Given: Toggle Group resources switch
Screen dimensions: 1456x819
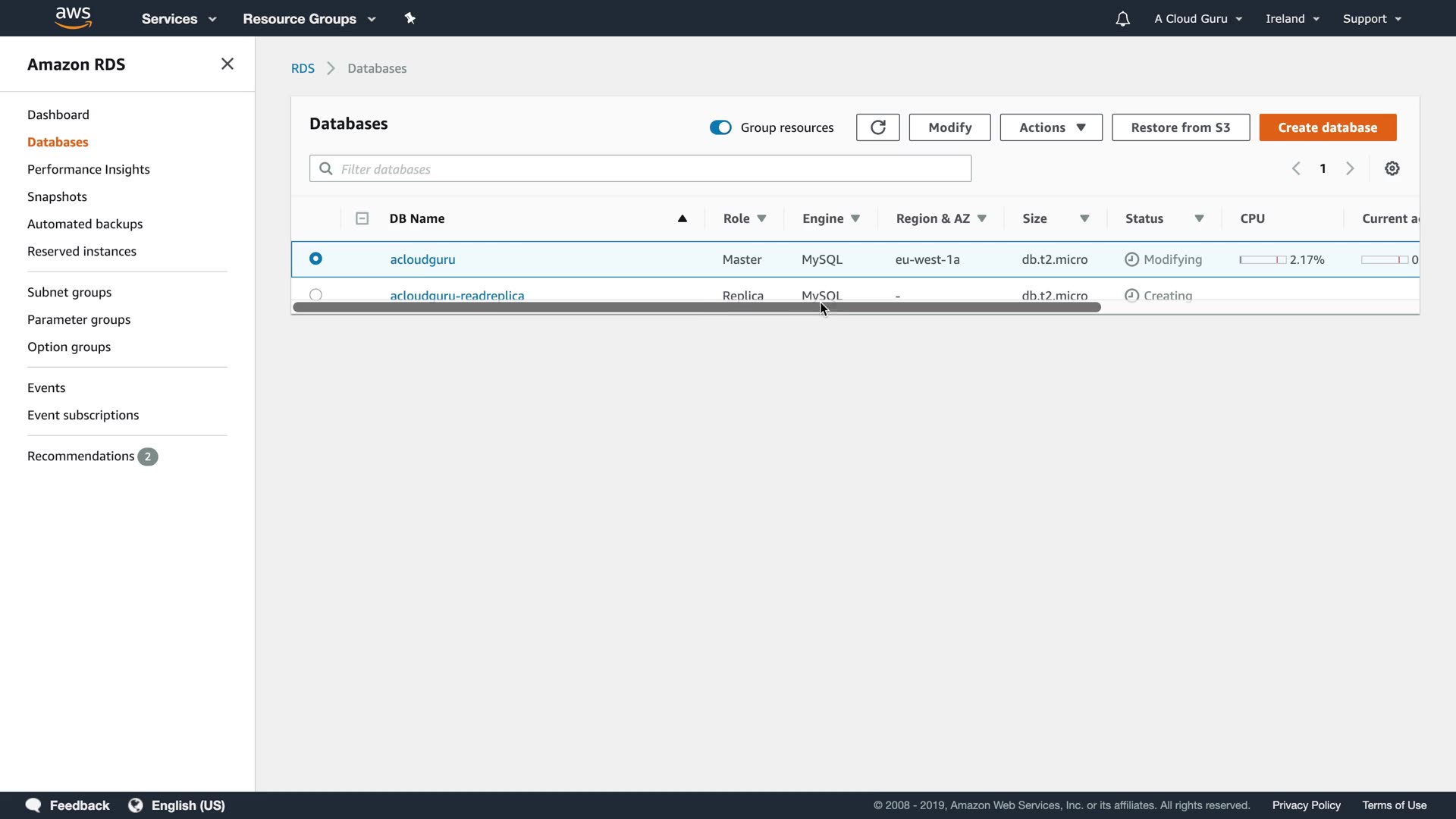Looking at the screenshot, I should pos(720,127).
